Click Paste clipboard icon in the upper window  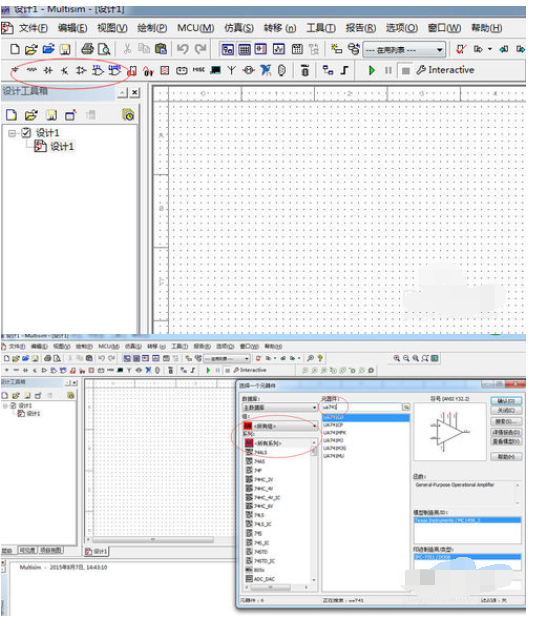[x=161, y=49]
